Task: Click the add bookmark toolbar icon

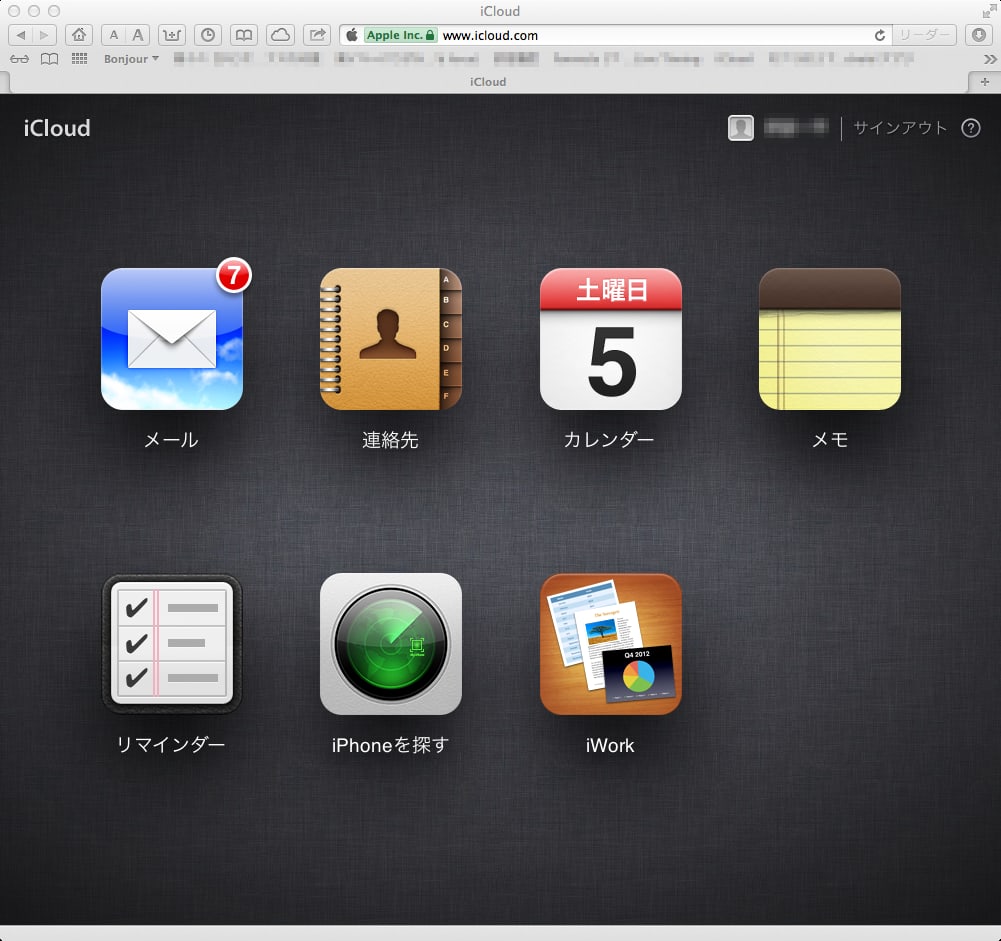Action: [172, 35]
